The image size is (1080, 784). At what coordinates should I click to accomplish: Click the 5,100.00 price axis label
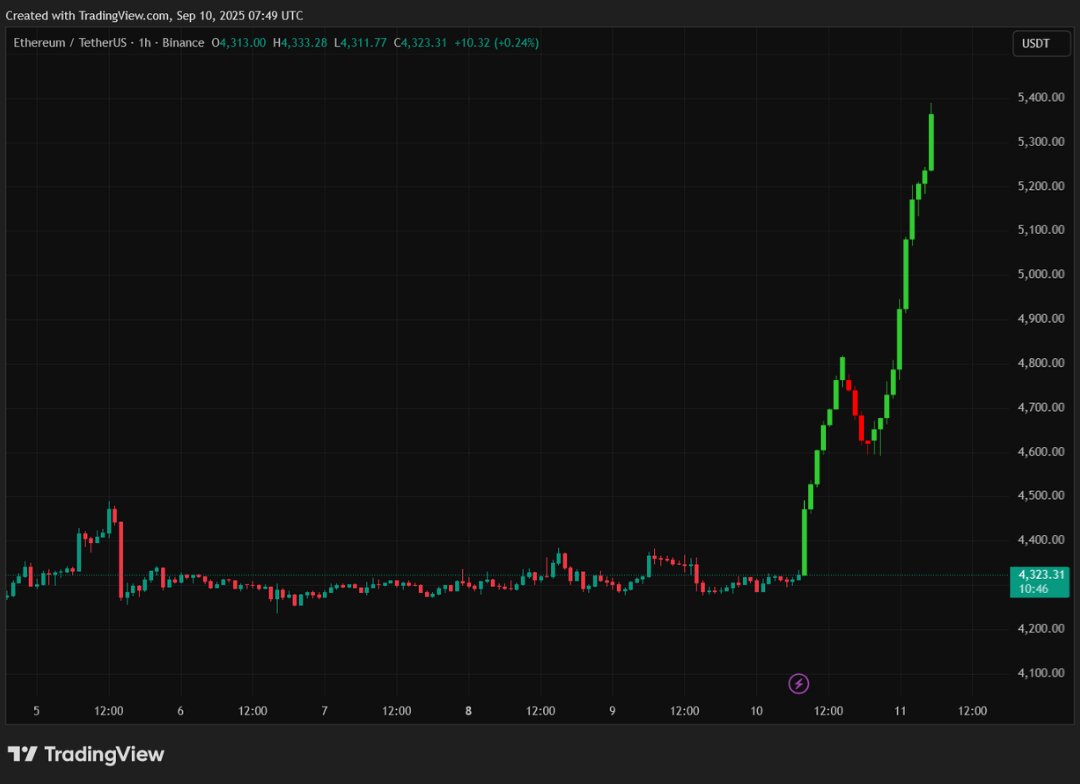[x=1041, y=229]
